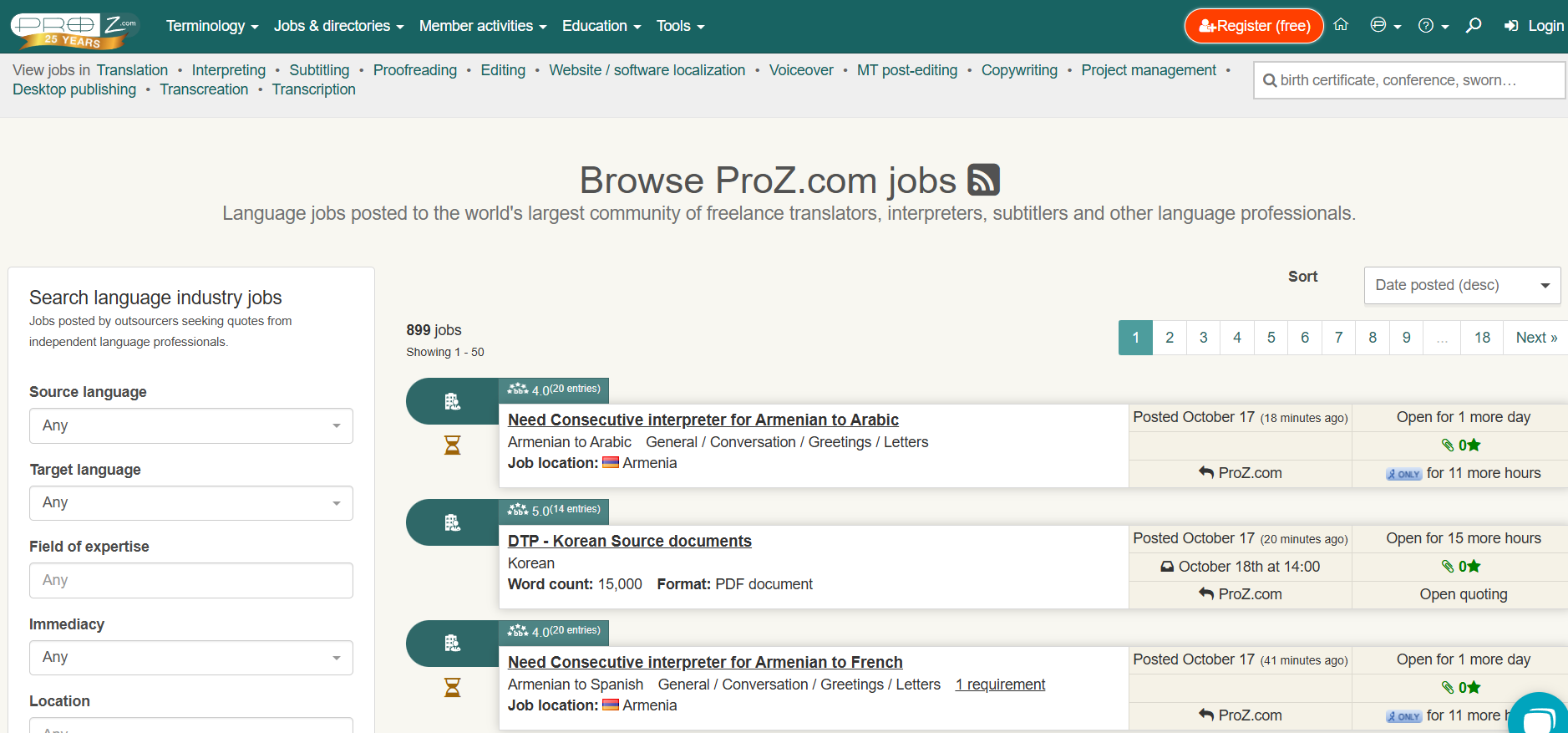The height and width of the screenshot is (733, 1568).
Task: Go to results page 9
Action: coord(1406,338)
